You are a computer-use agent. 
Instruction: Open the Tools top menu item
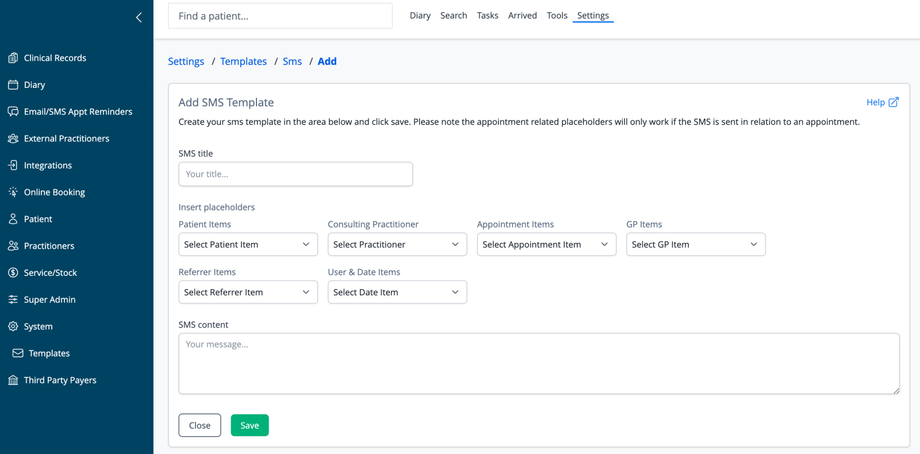coord(557,16)
